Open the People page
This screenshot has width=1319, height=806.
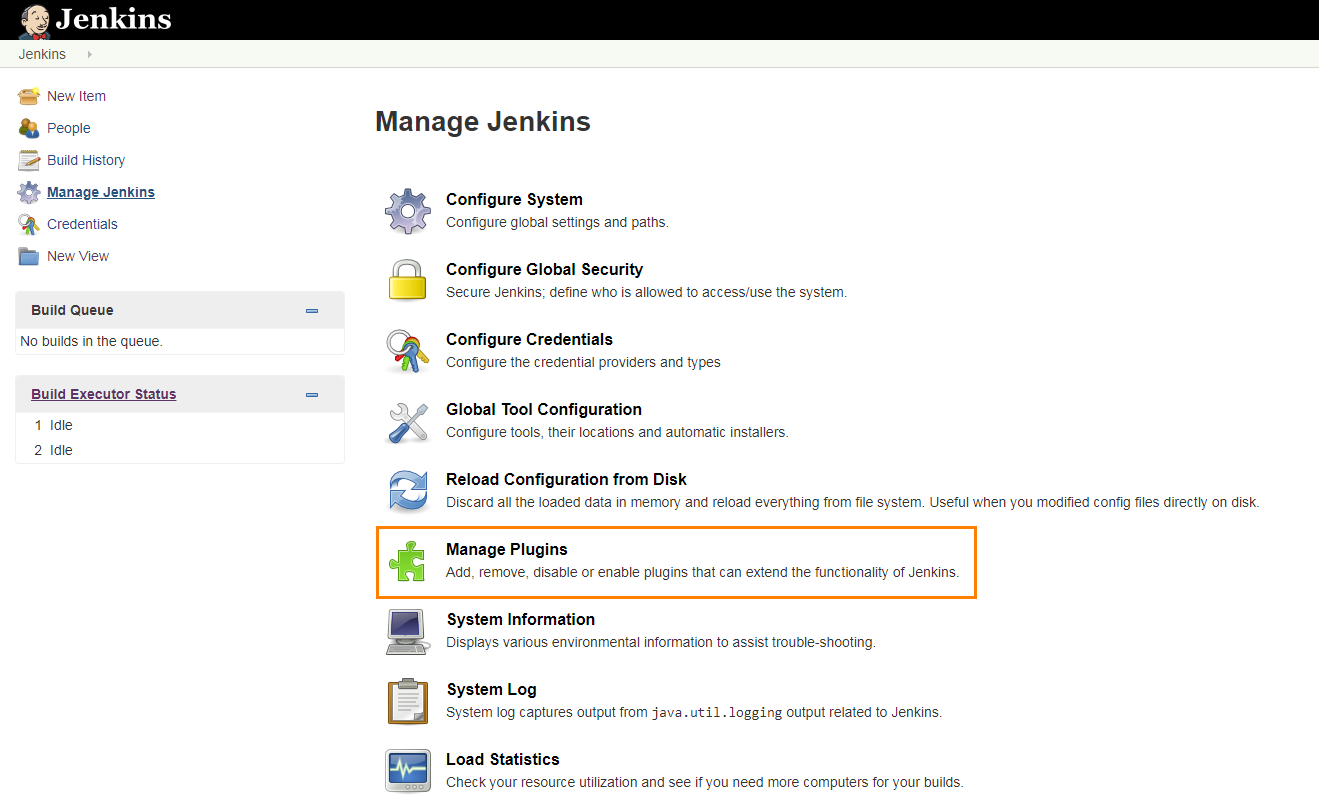tap(67, 128)
